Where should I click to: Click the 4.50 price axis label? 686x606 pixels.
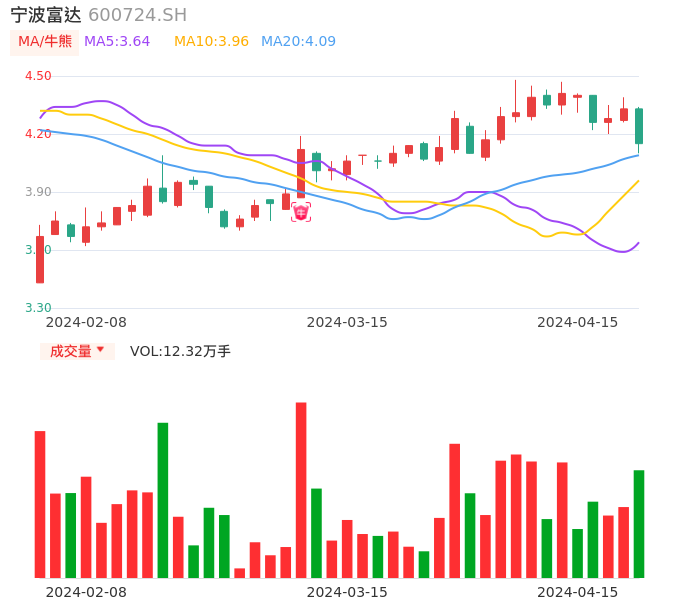pos(38,76)
